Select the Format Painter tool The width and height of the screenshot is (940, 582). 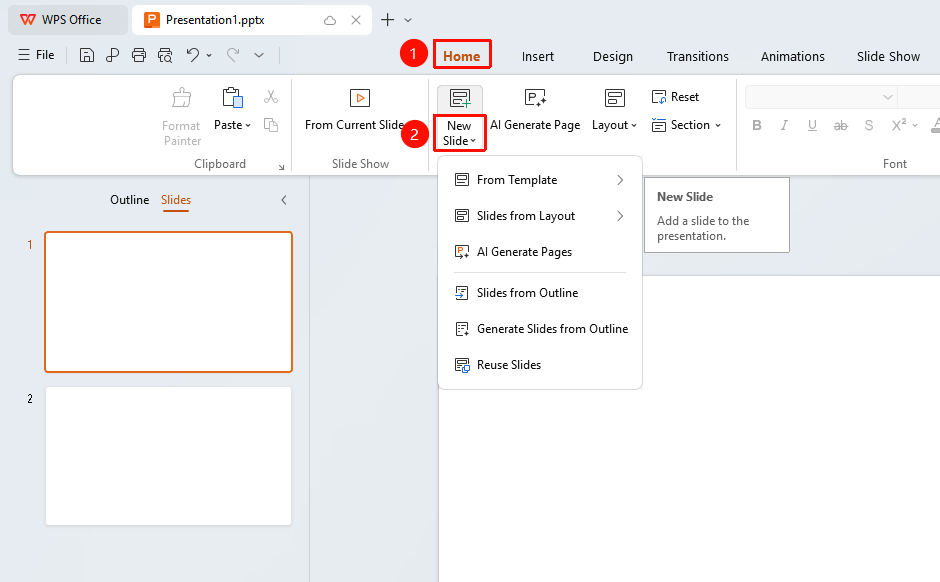click(x=182, y=117)
